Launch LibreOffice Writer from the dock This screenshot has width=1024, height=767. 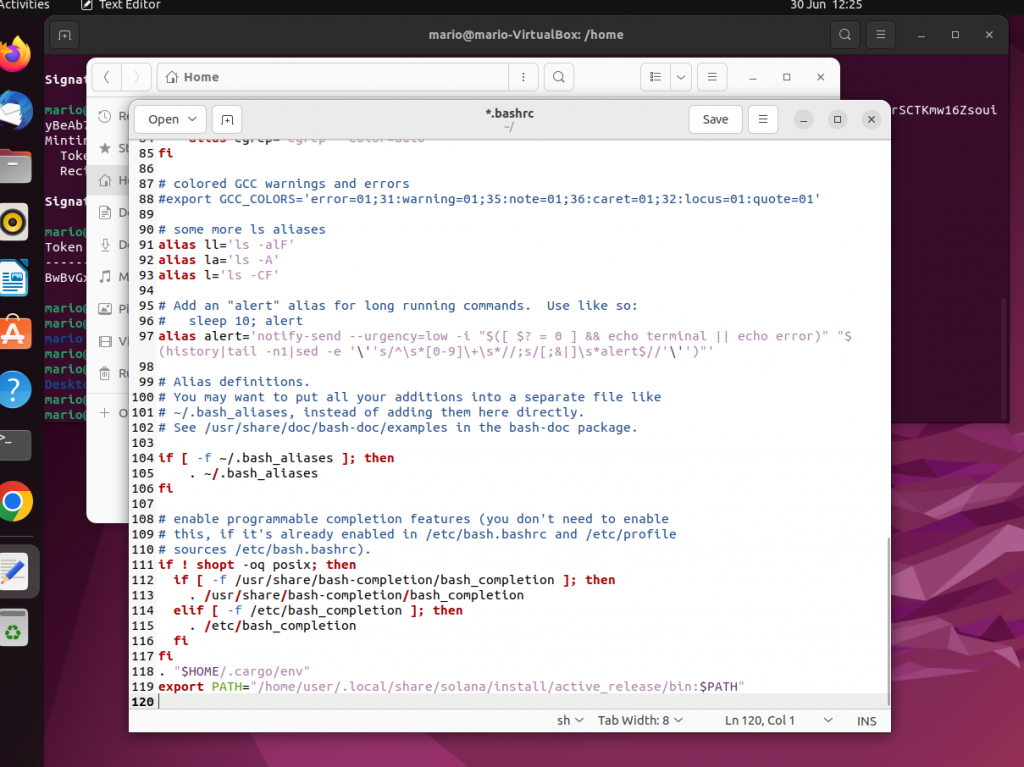pyautogui.click(x=14, y=278)
